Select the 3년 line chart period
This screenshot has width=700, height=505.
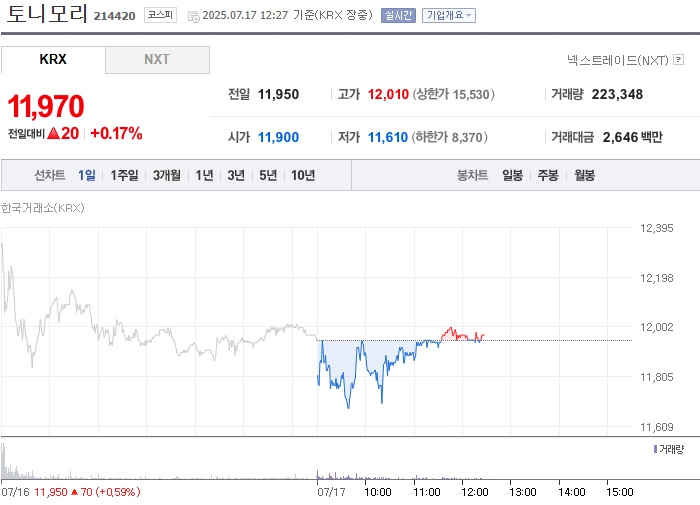coord(236,175)
